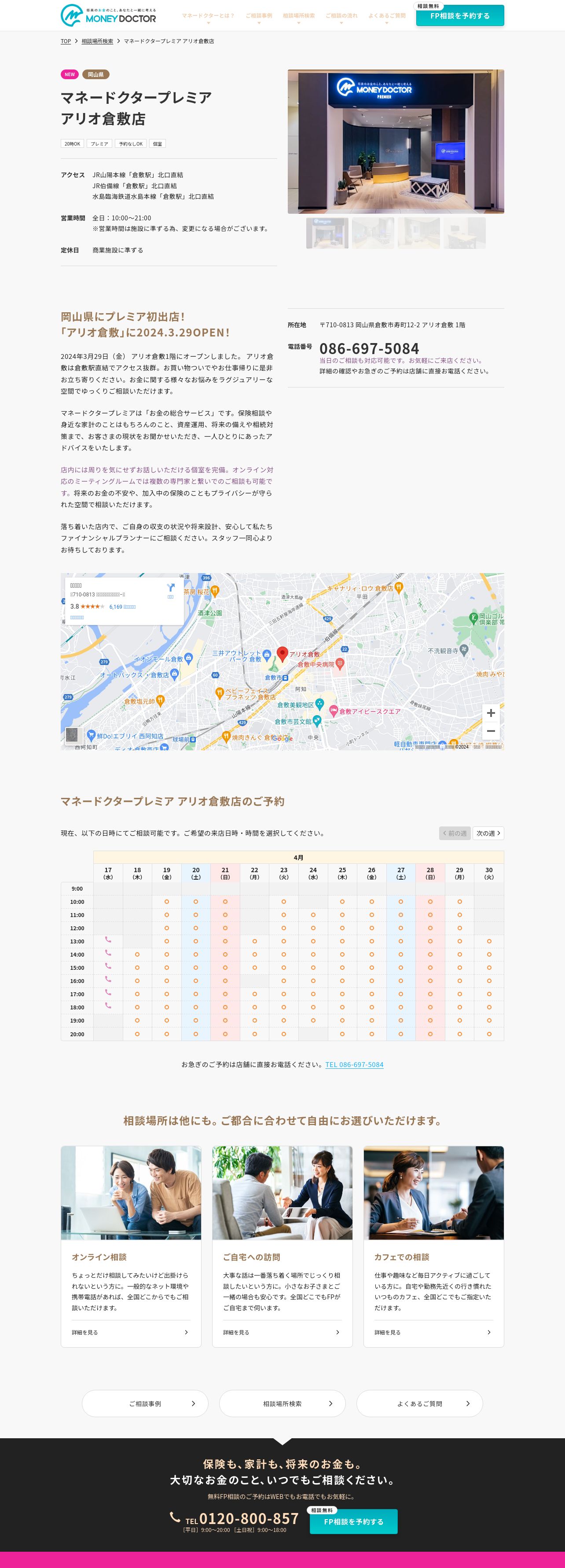
Task: Click the よくあるご質問 pill button near the footer
Action: click(419, 1404)
